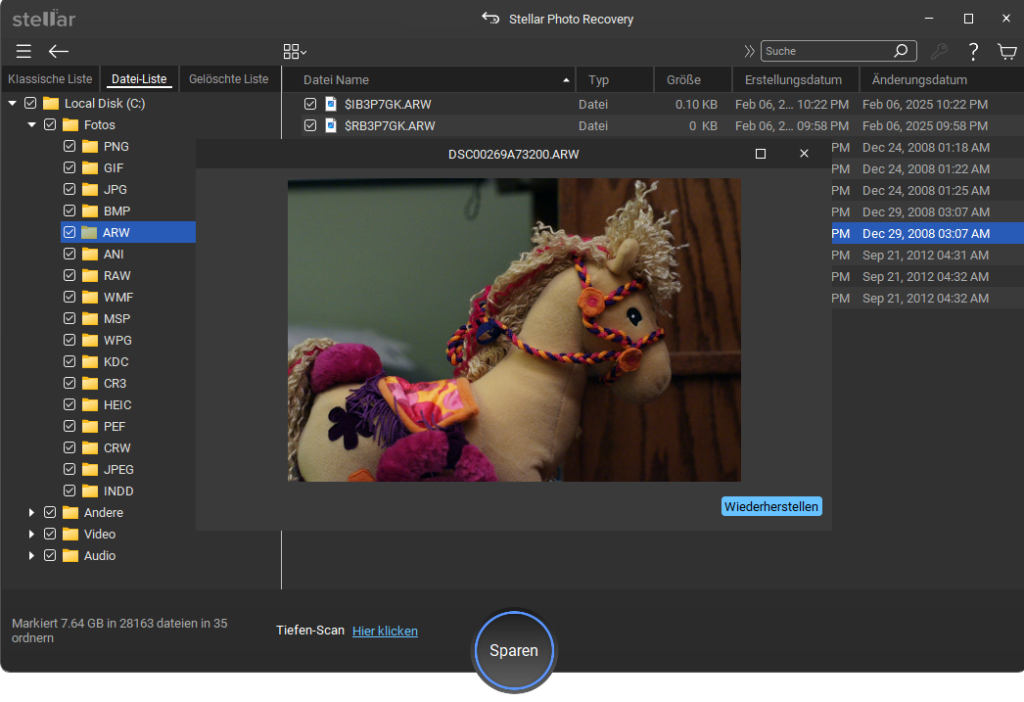
Task: Switch to Klassische Liste tab
Action: [x=50, y=79]
